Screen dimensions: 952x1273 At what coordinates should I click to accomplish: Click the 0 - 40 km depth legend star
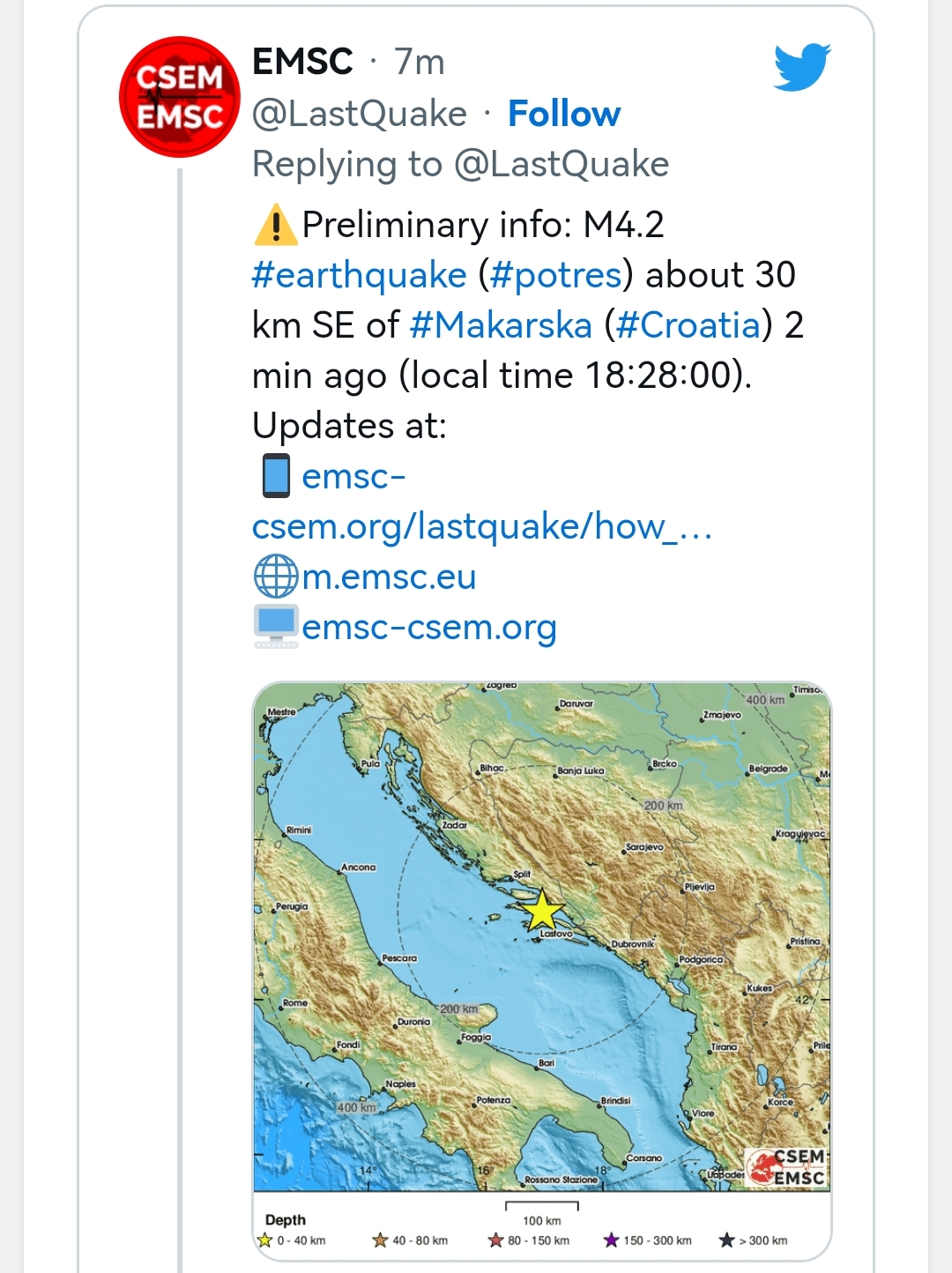coord(264,1240)
